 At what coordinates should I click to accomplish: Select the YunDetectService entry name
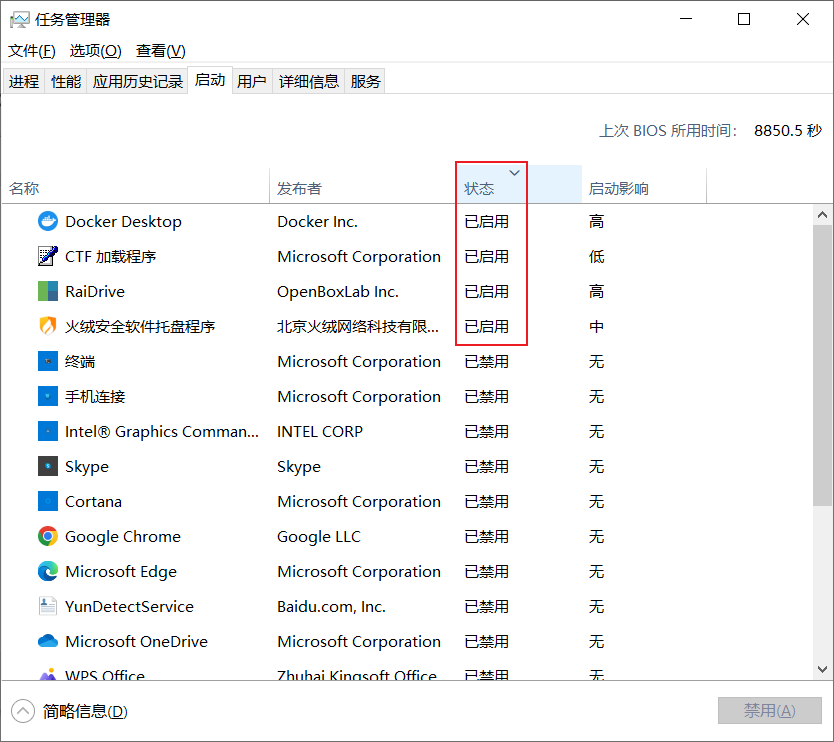pos(129,606)
